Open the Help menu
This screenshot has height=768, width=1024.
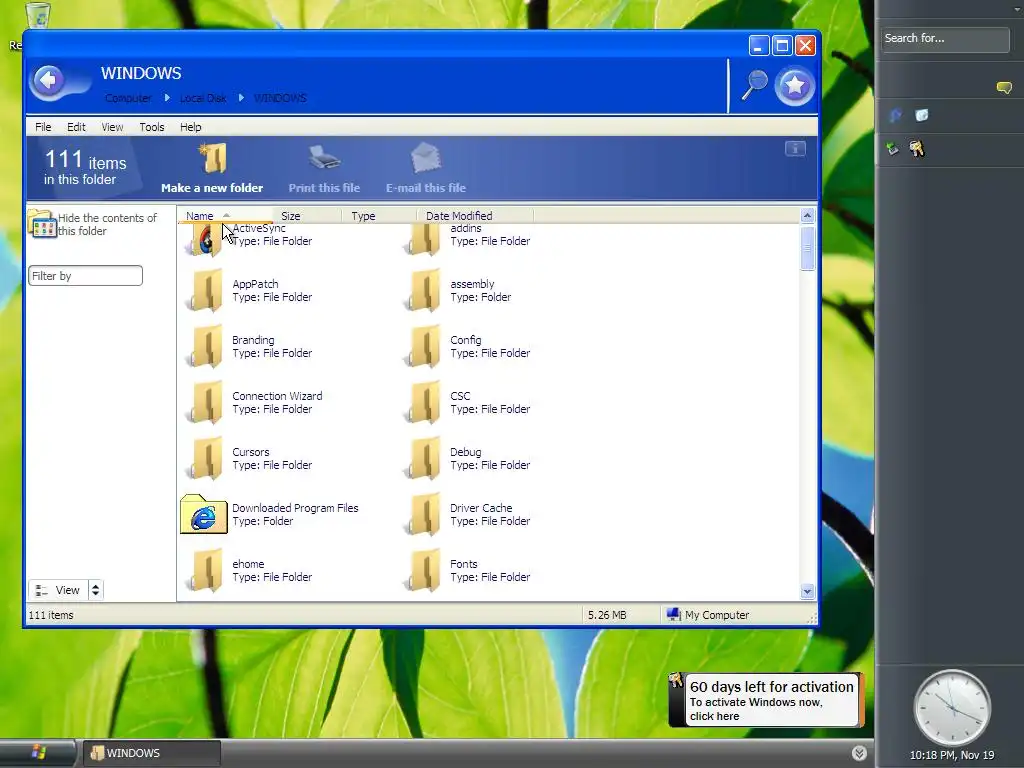pyautogui.click(x=191, y=127)
